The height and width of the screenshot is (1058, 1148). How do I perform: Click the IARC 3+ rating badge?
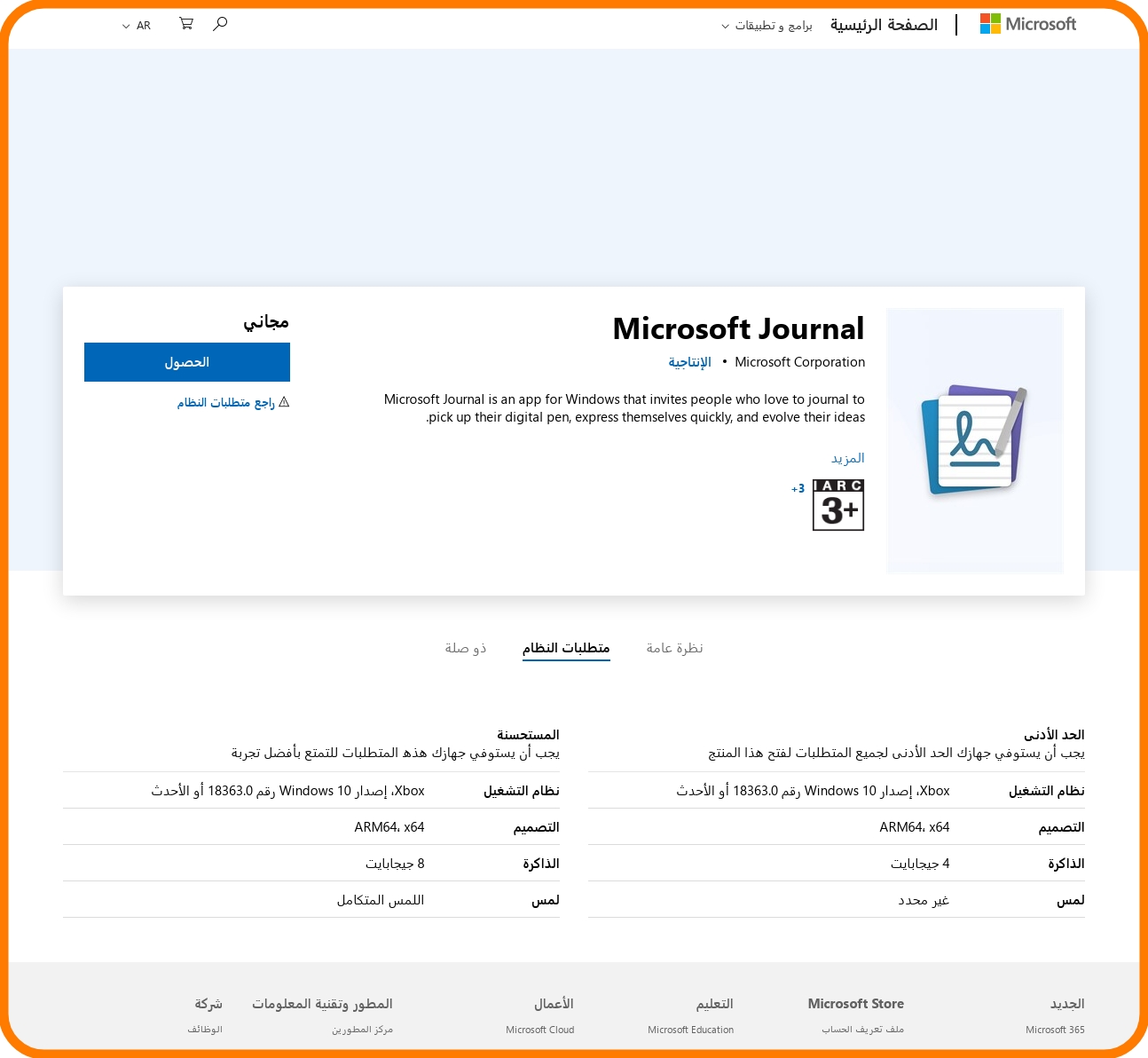pyautogui.click(x=838, y=505)
